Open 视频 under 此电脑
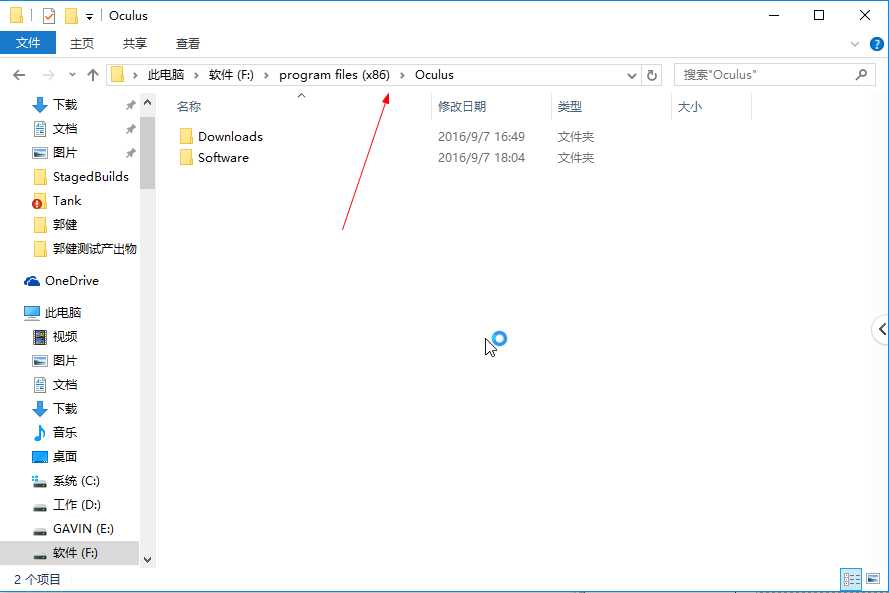 [x=55, y=337]
